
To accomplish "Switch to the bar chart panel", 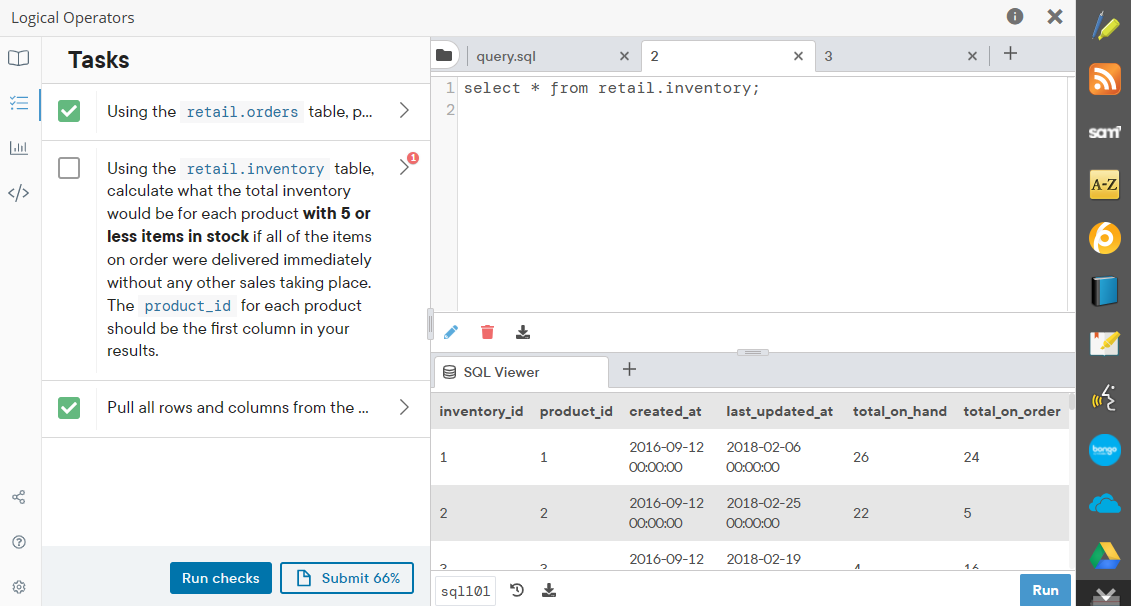I will 18,148.
